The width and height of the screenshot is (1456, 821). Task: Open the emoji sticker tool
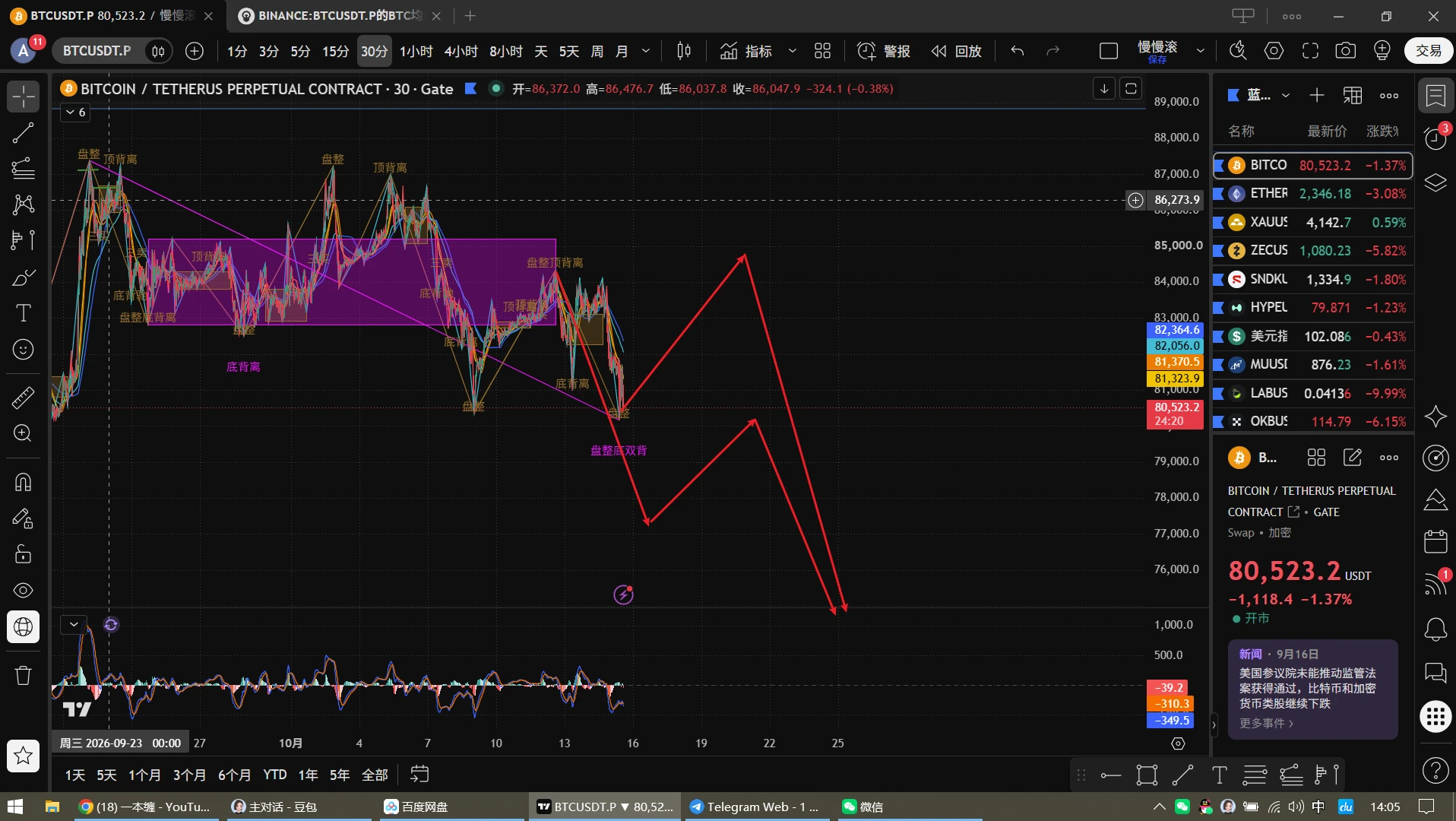click(24, 350)
